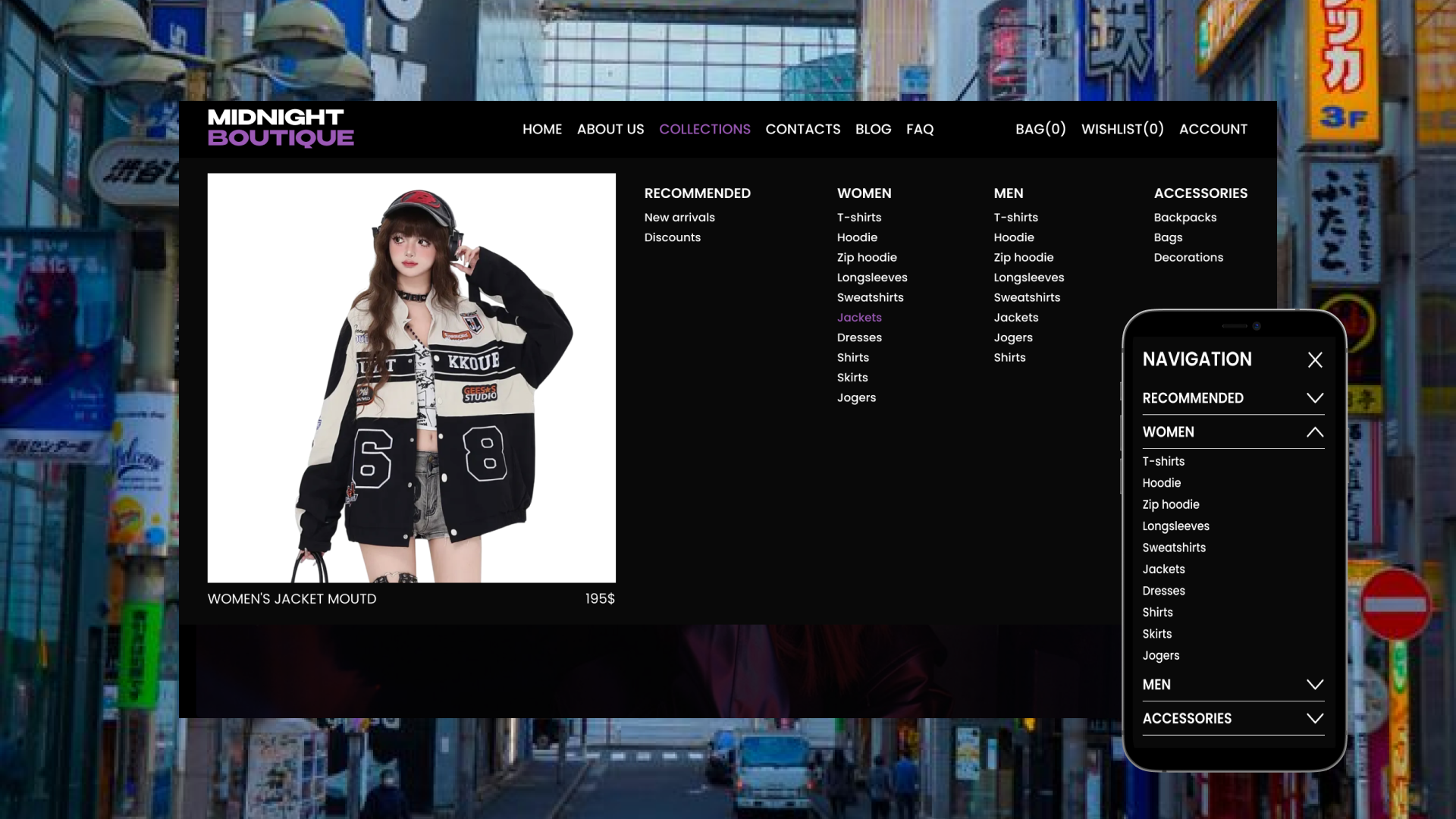Open the Account page
1456x819 pixels.
coord(1213,130)
